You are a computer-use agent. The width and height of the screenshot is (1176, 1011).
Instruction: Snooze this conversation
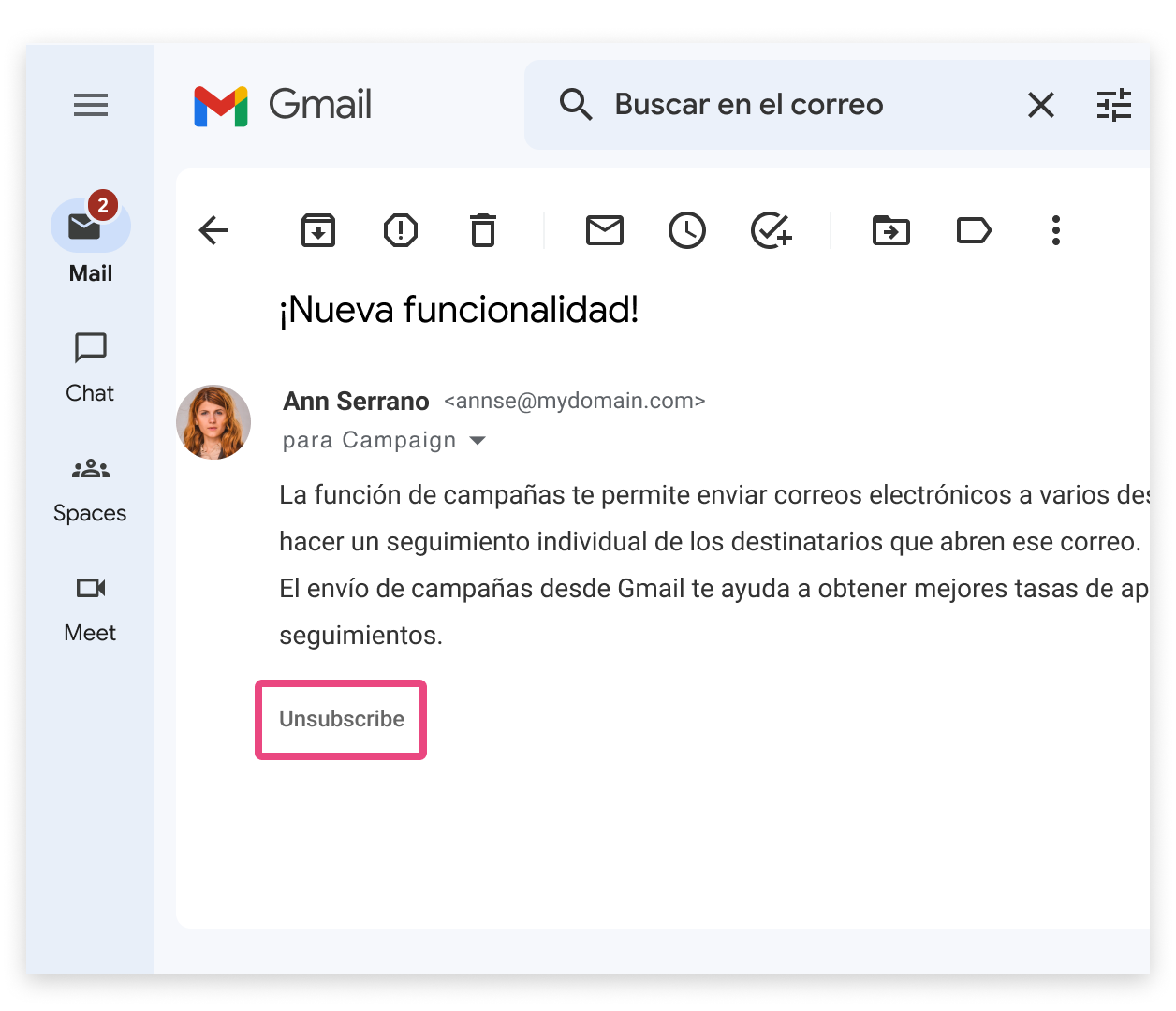pos(687,230)
